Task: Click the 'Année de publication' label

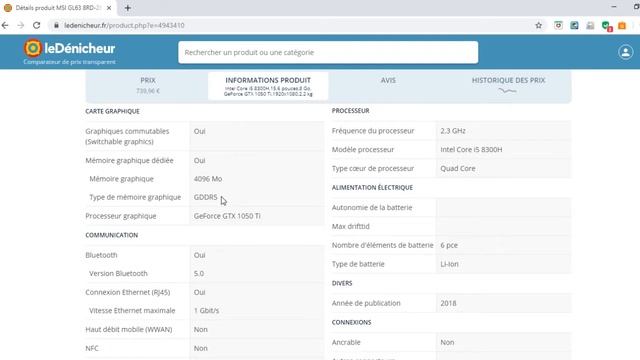Action: (x=366, y=303)
